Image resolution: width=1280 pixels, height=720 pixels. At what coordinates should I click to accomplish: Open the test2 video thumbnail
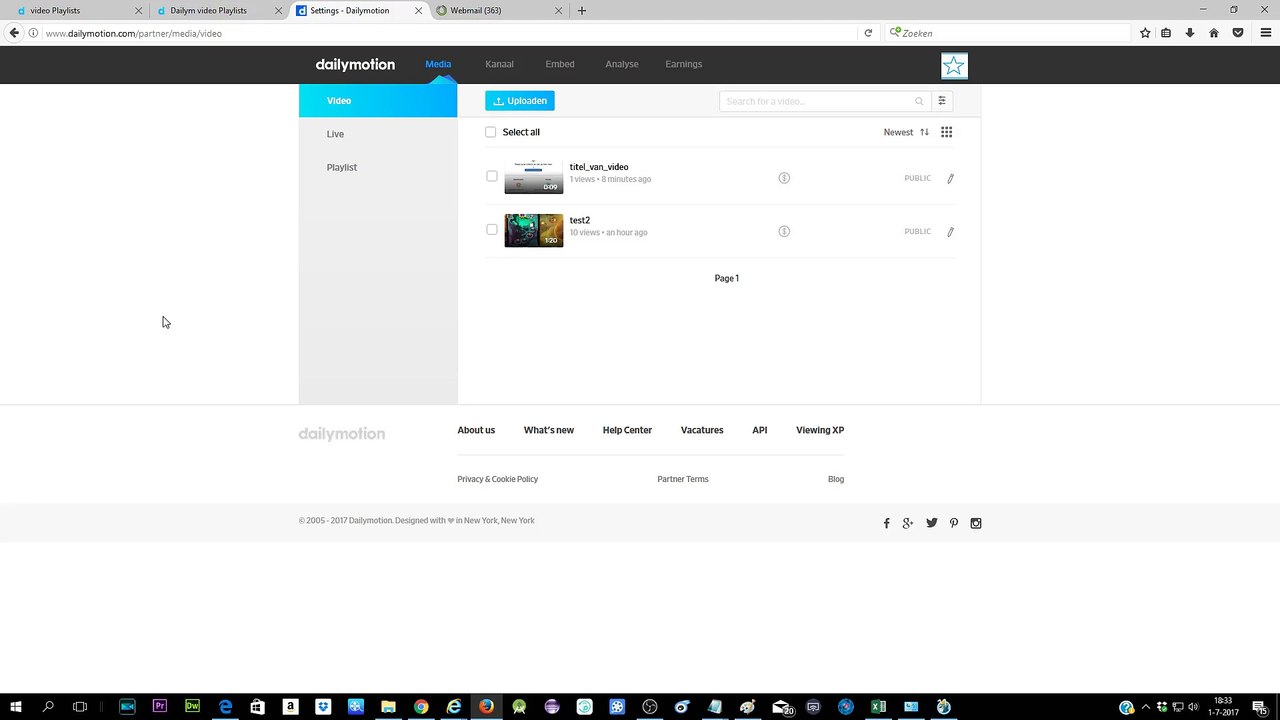click(533, 230)
